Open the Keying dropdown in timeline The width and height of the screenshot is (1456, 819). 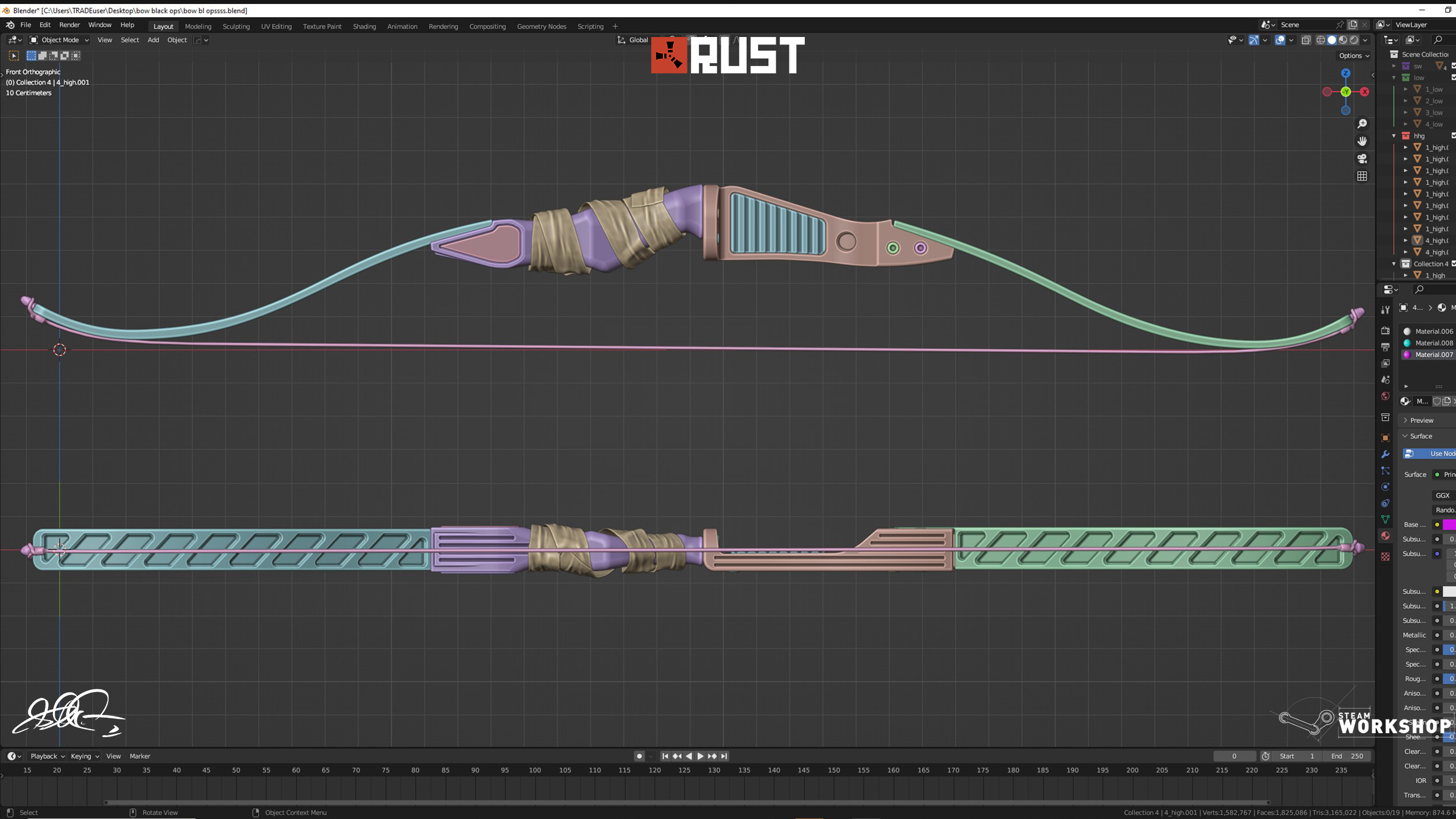click(85, 756)
